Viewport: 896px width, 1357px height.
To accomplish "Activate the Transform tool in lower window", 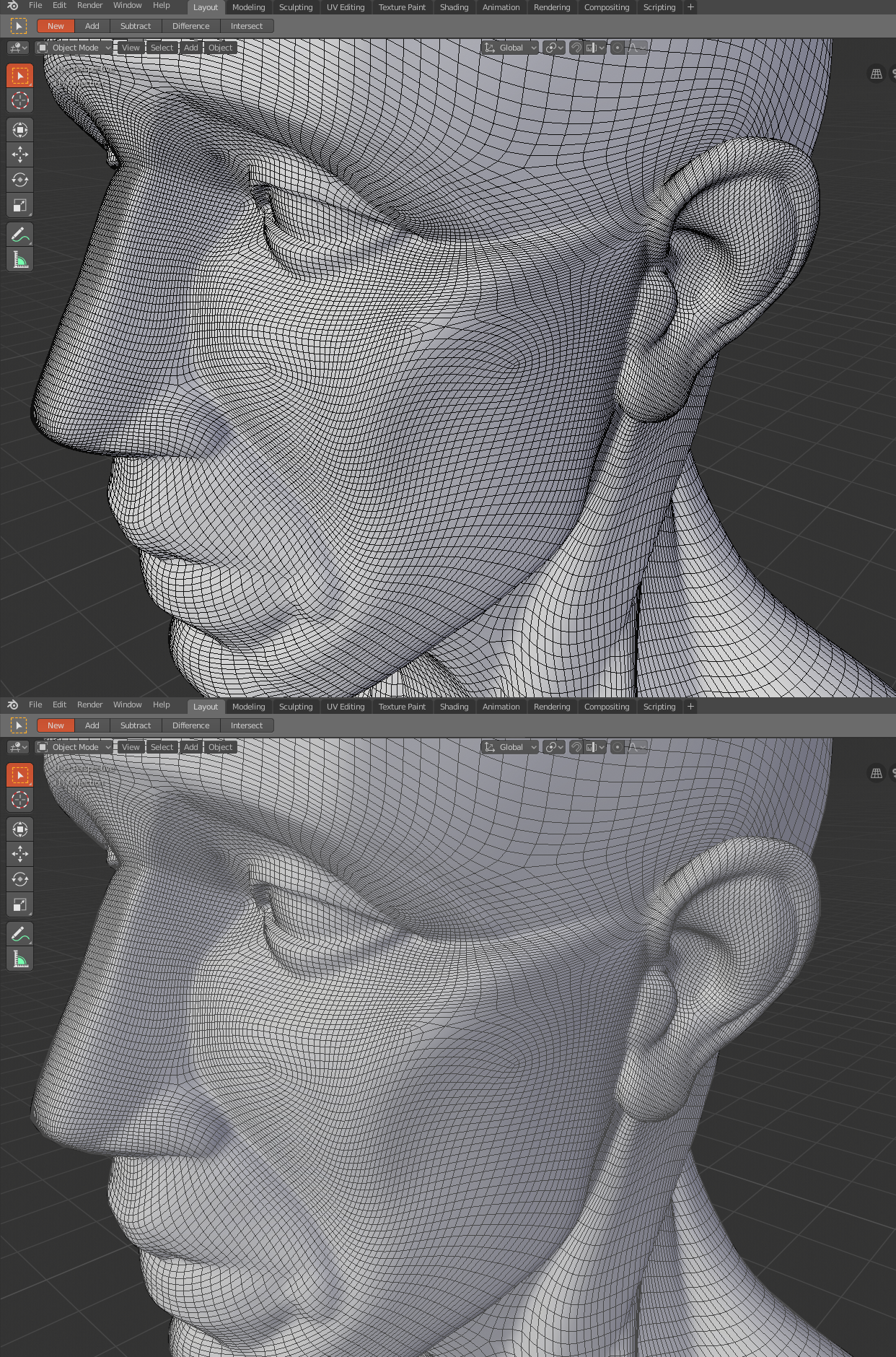I will tap(20, 829).
